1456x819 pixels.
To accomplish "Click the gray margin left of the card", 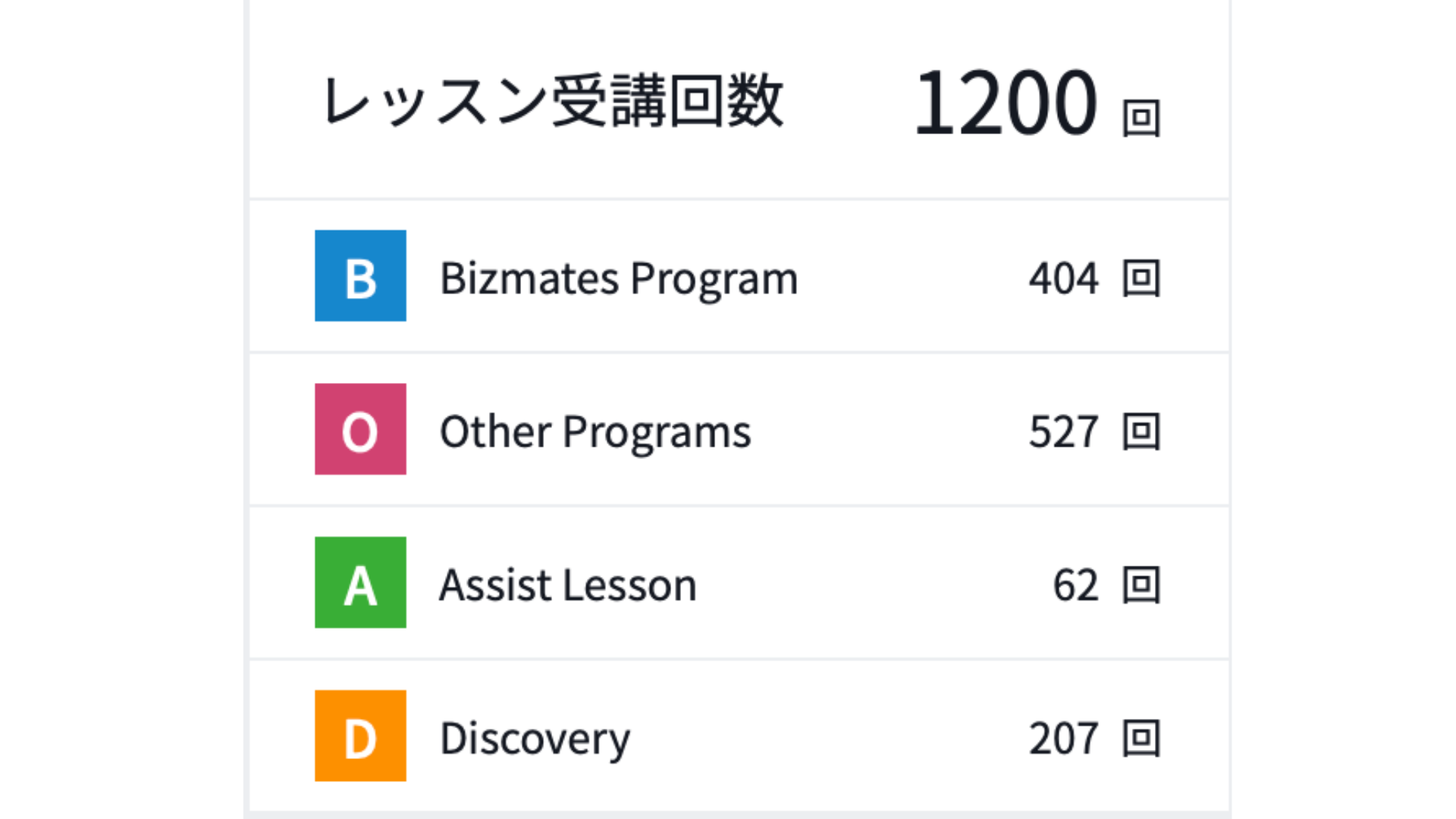I will click(121, 409).
